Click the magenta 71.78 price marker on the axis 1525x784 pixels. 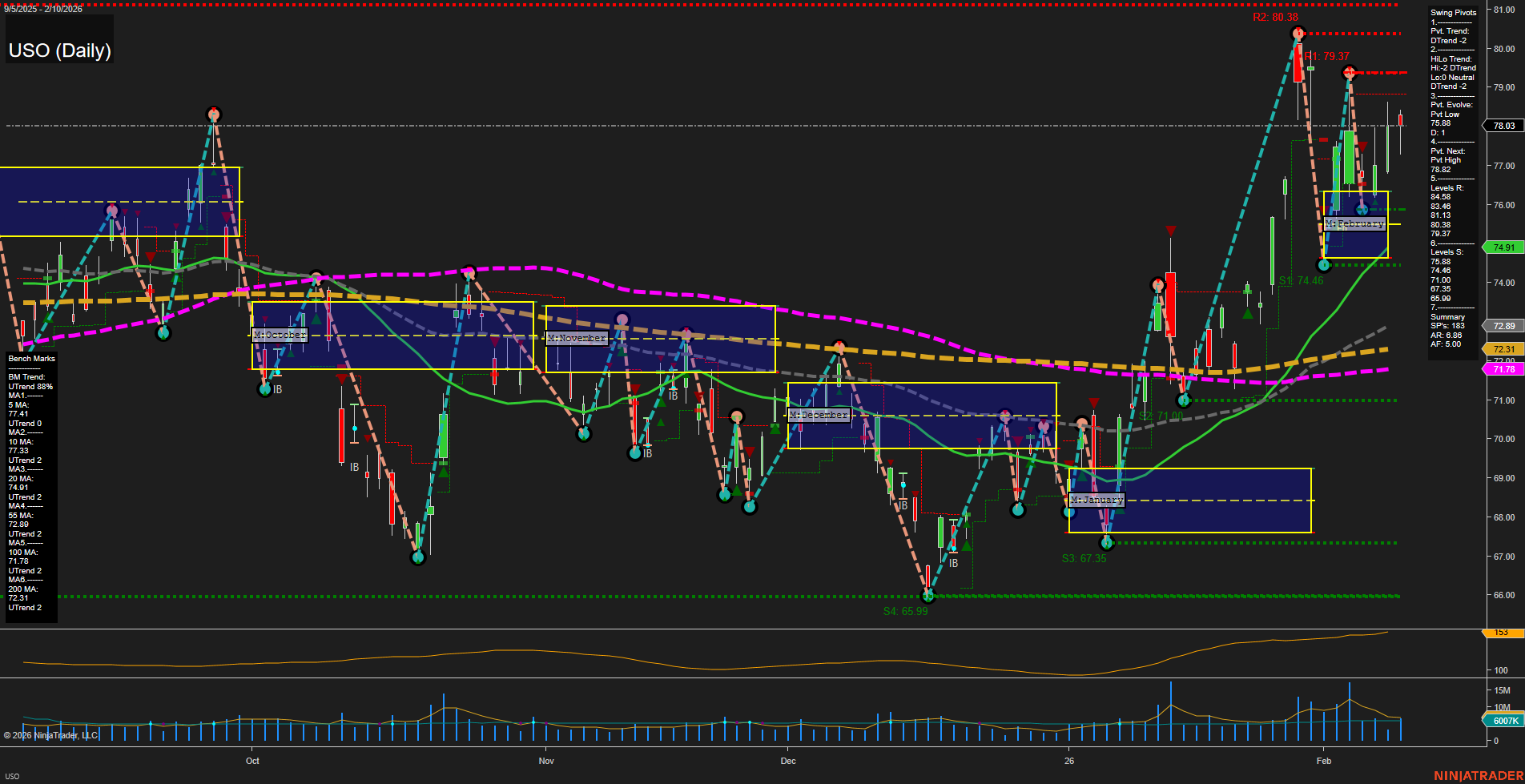(1503, 370)
